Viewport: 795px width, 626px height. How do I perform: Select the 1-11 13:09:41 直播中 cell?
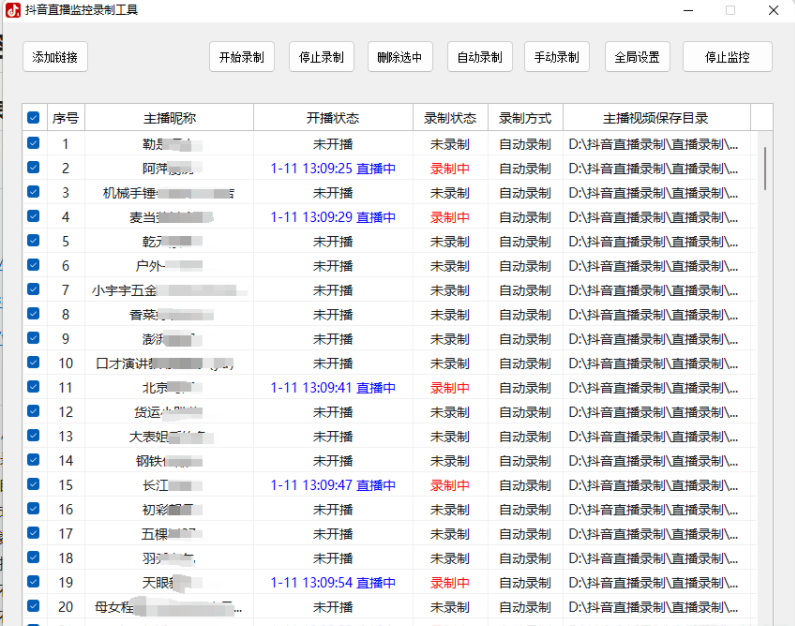(333, 388)
